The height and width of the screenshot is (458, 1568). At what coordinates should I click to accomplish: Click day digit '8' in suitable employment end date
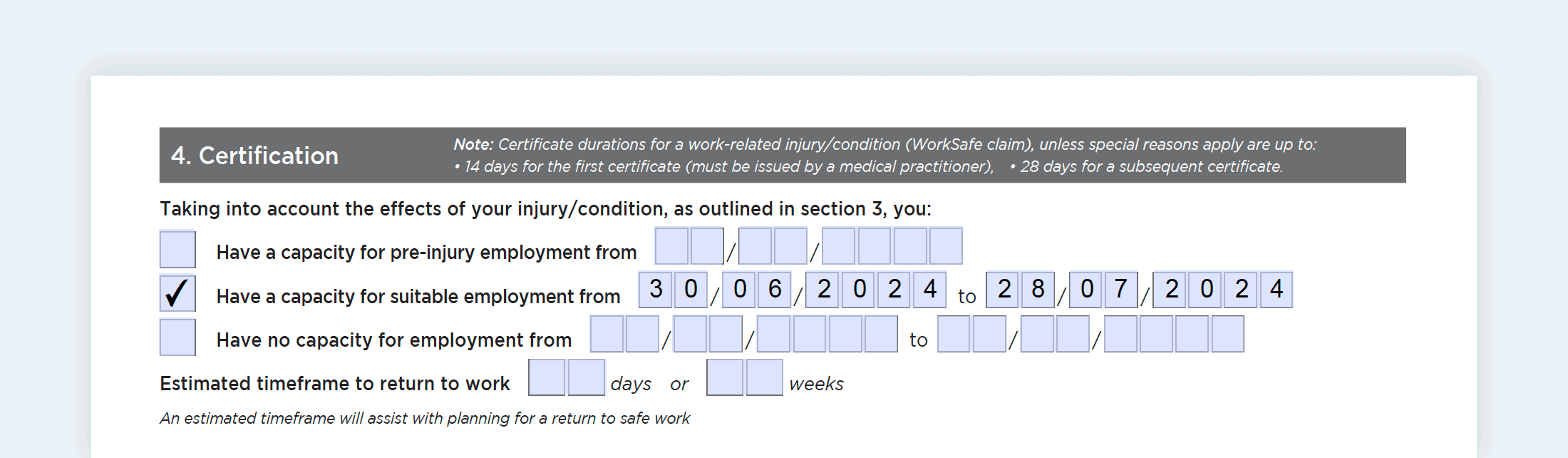pos(1038,290)
